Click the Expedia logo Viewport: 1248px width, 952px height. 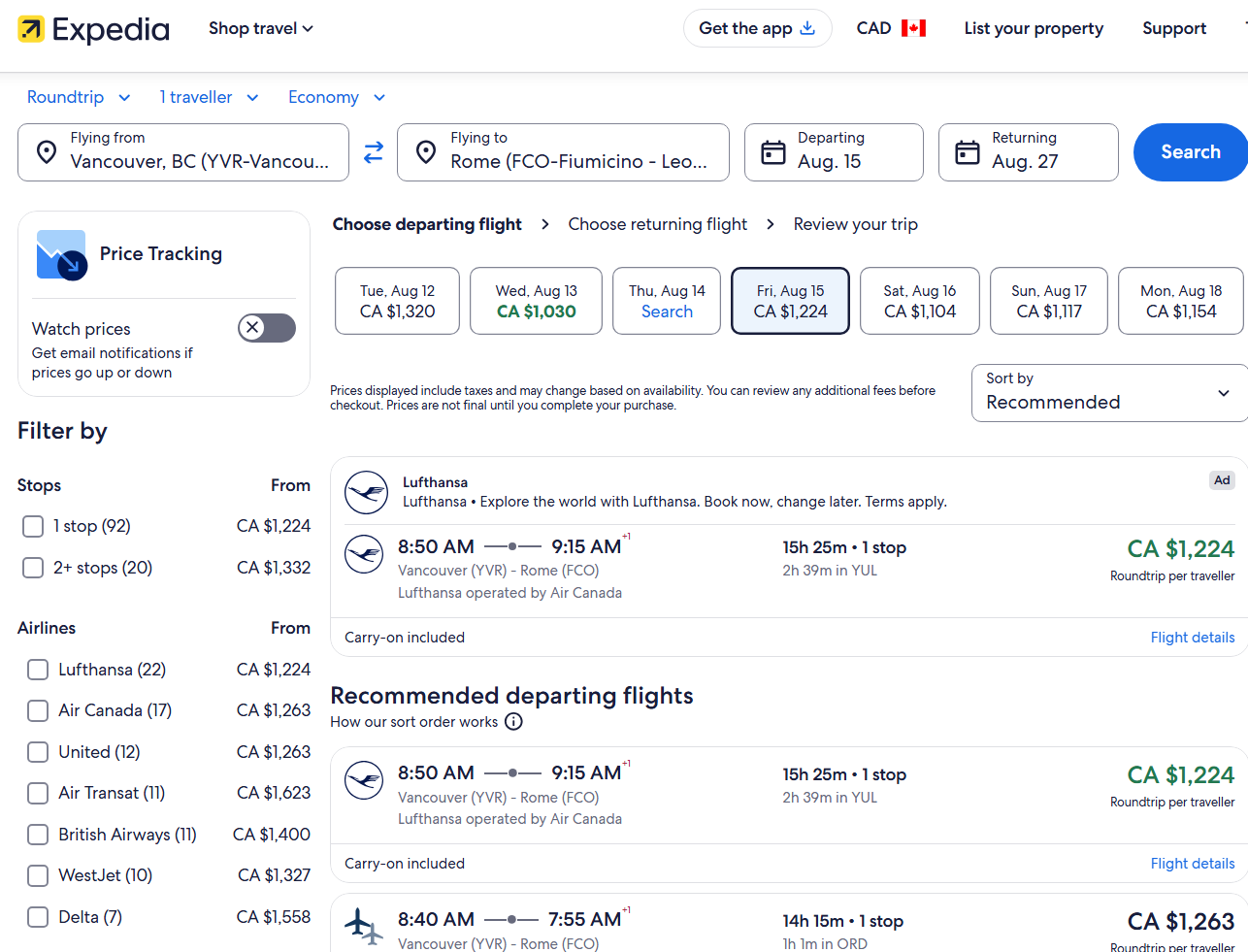92,28
